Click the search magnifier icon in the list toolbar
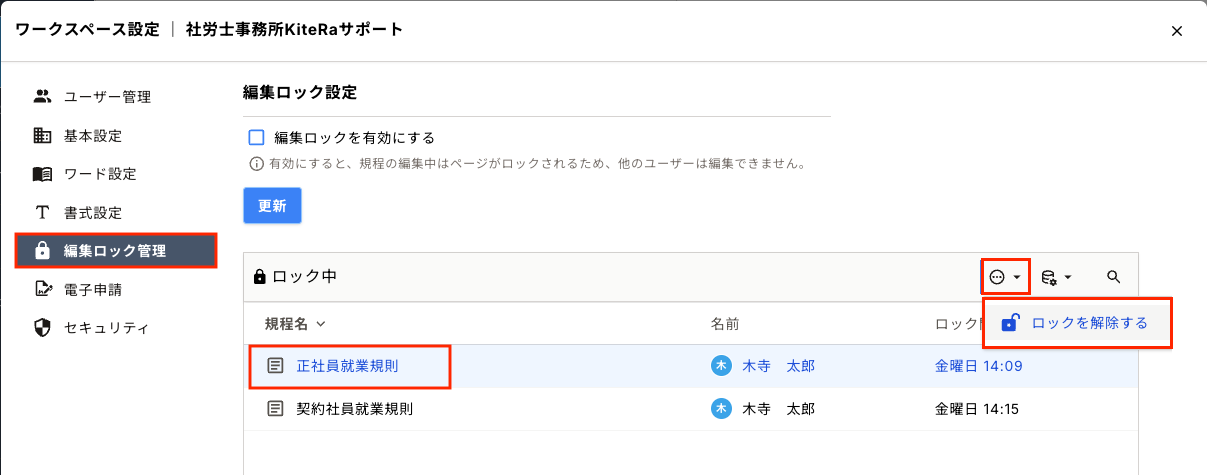The width and height of the screenshot is (1207, 475). [x=1114, y=277]
